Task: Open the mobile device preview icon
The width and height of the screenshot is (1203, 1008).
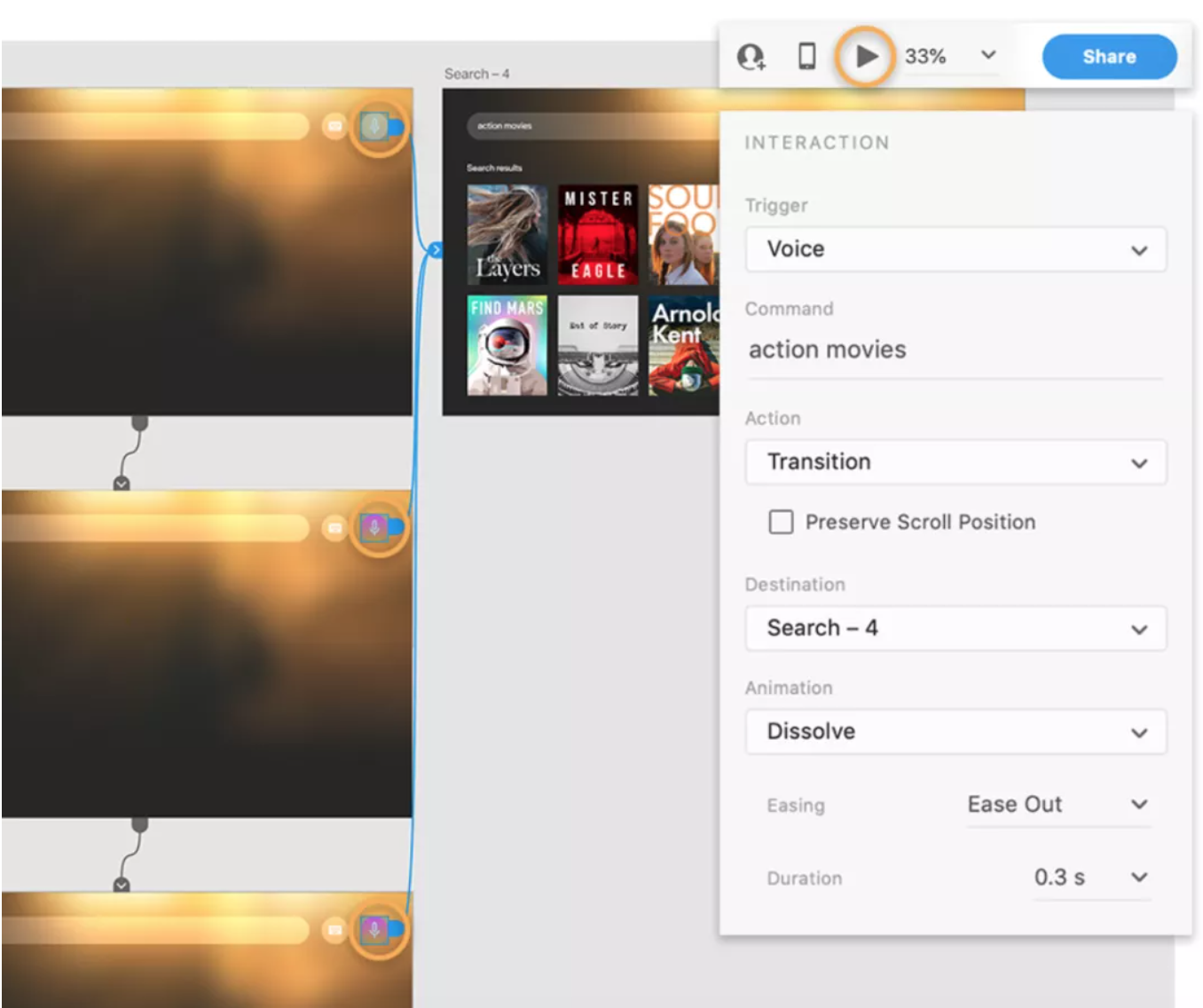Action: (806, 56)
